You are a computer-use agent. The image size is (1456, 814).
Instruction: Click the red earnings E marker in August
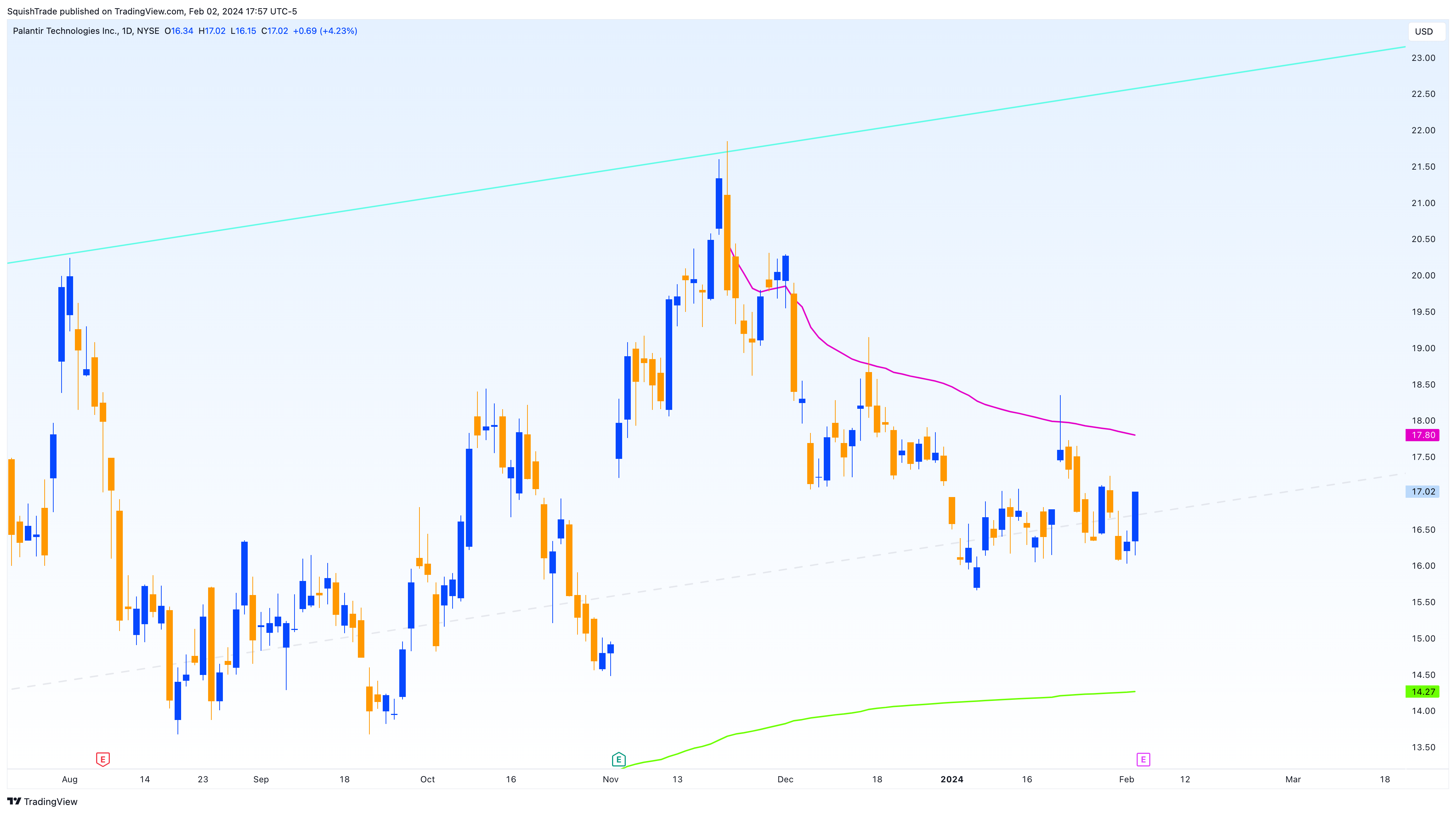[x=102, y=759]
